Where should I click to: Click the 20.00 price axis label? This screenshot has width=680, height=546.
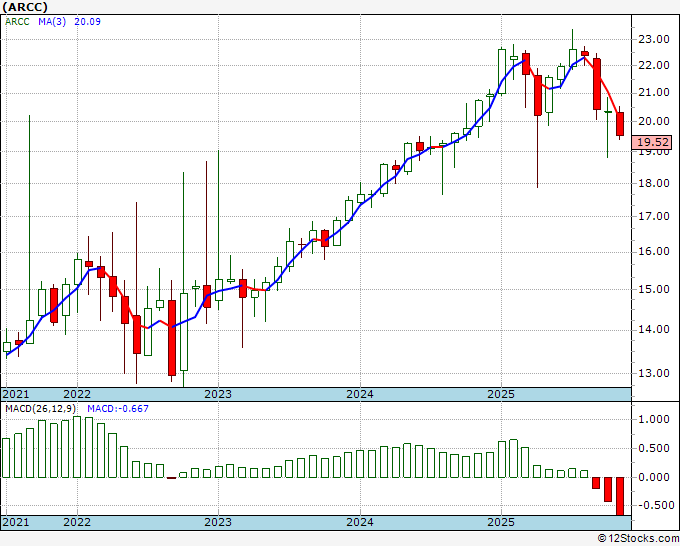point(654,121)
